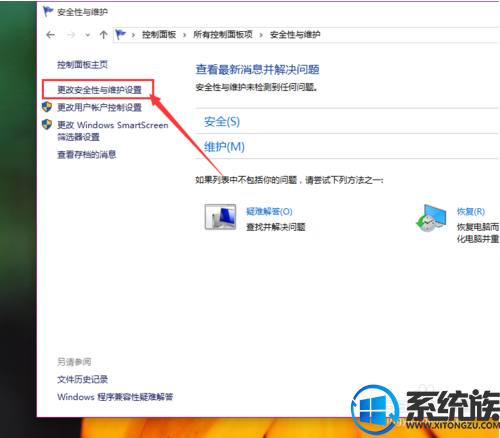Open 文件历史记录 link
This screenshot has height=438, width=500.
[82, 379]
